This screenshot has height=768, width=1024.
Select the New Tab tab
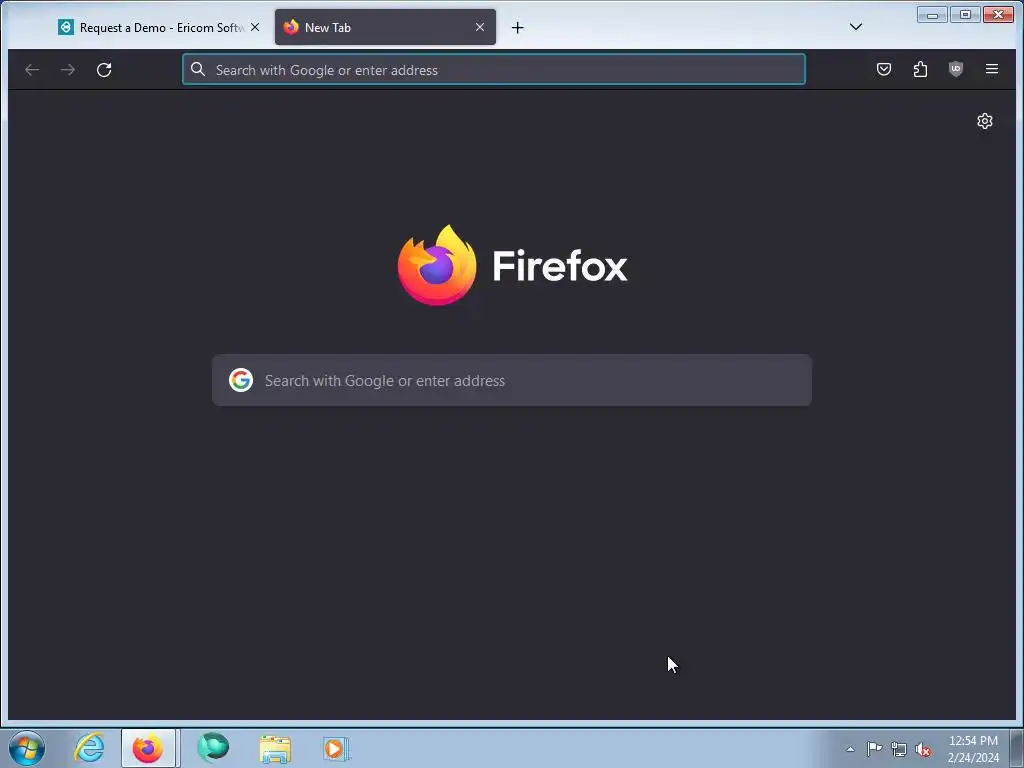coord(385,27)
